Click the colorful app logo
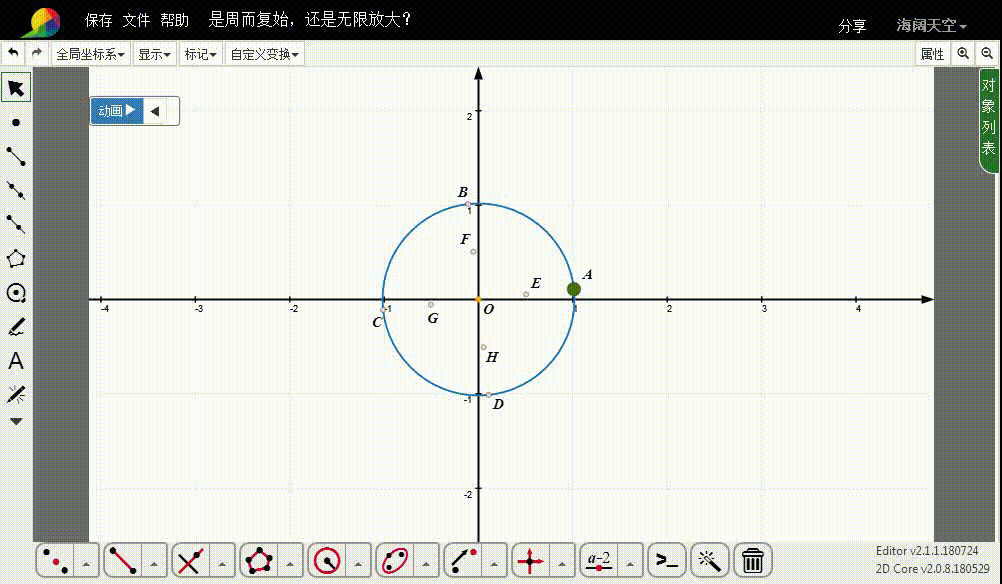The width and height of the screenshot is (1002, 584). pyautogui.click(x=42, y=22)
